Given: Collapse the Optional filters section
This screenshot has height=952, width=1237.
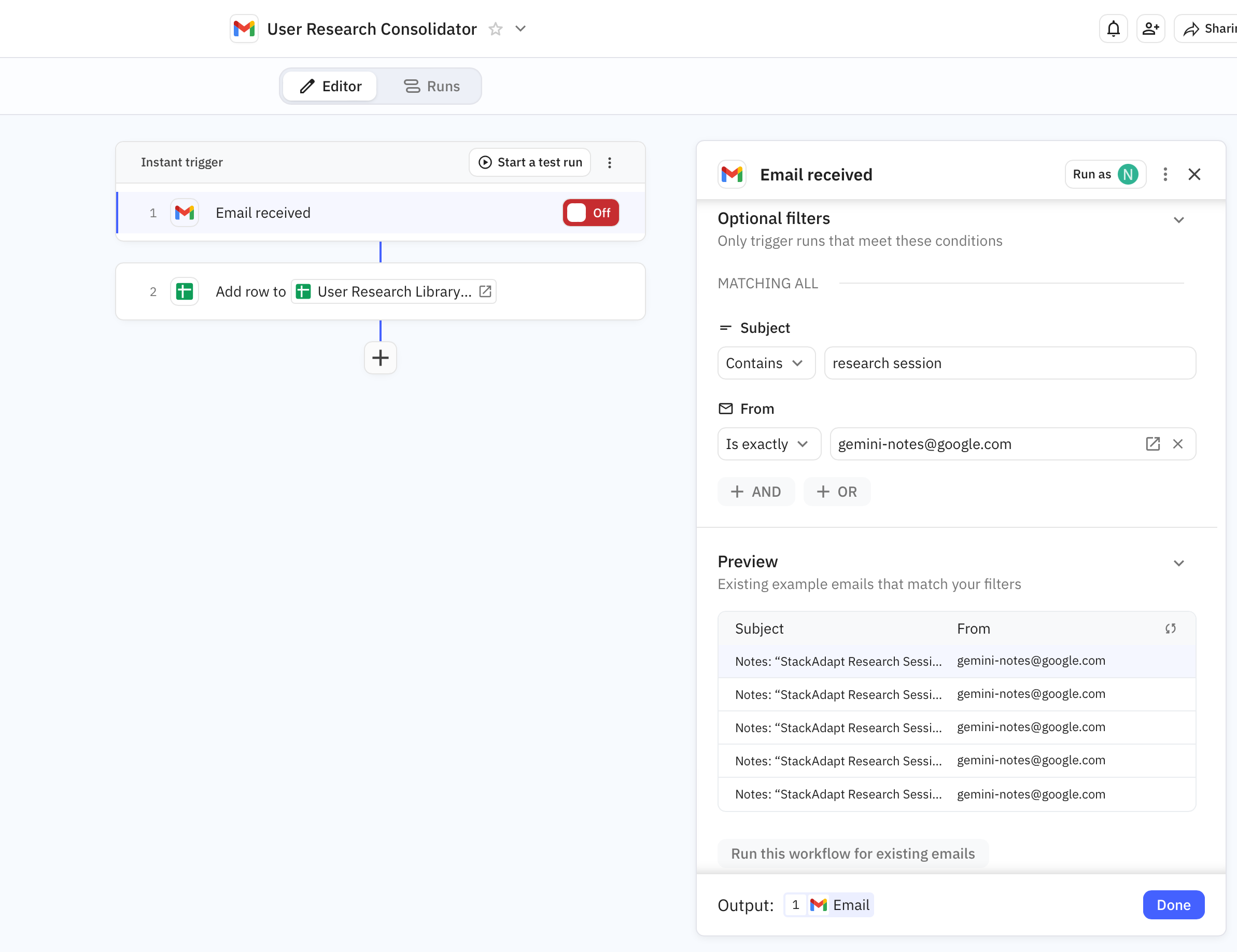Looking at the screenshot, I should point(1178,220).
